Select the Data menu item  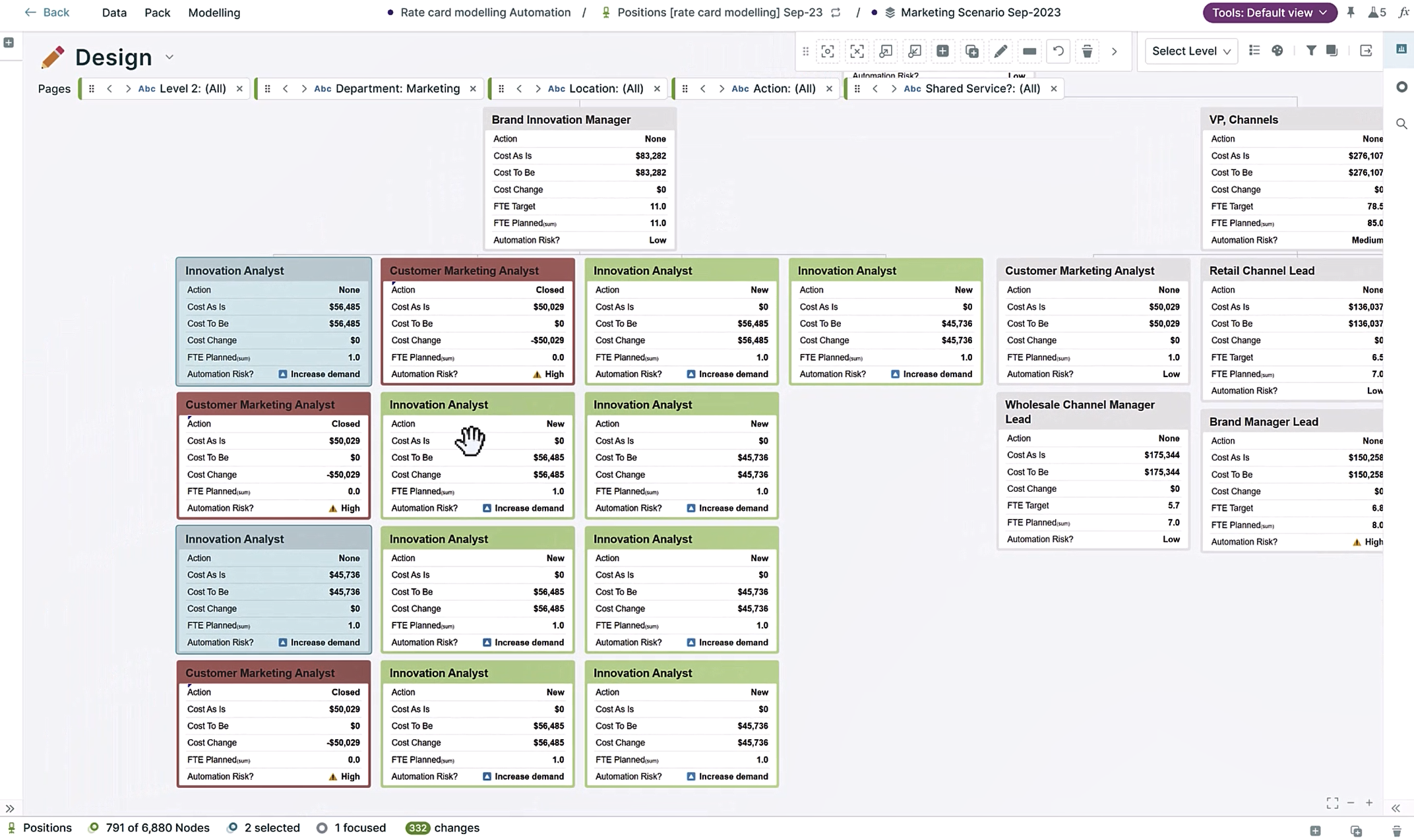(x=113, y=13)
